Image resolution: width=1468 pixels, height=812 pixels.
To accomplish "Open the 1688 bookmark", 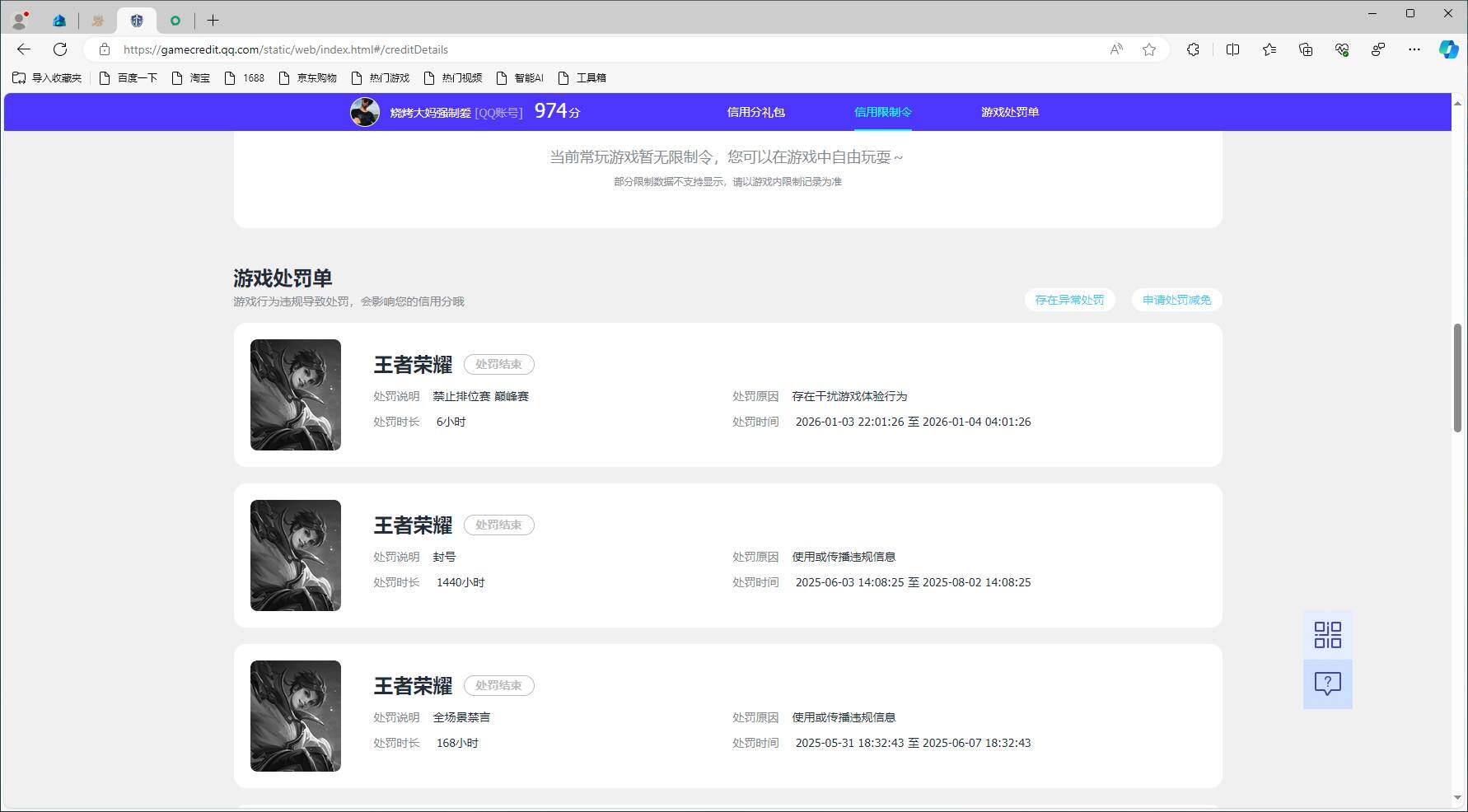I will [x=245, y=77].
